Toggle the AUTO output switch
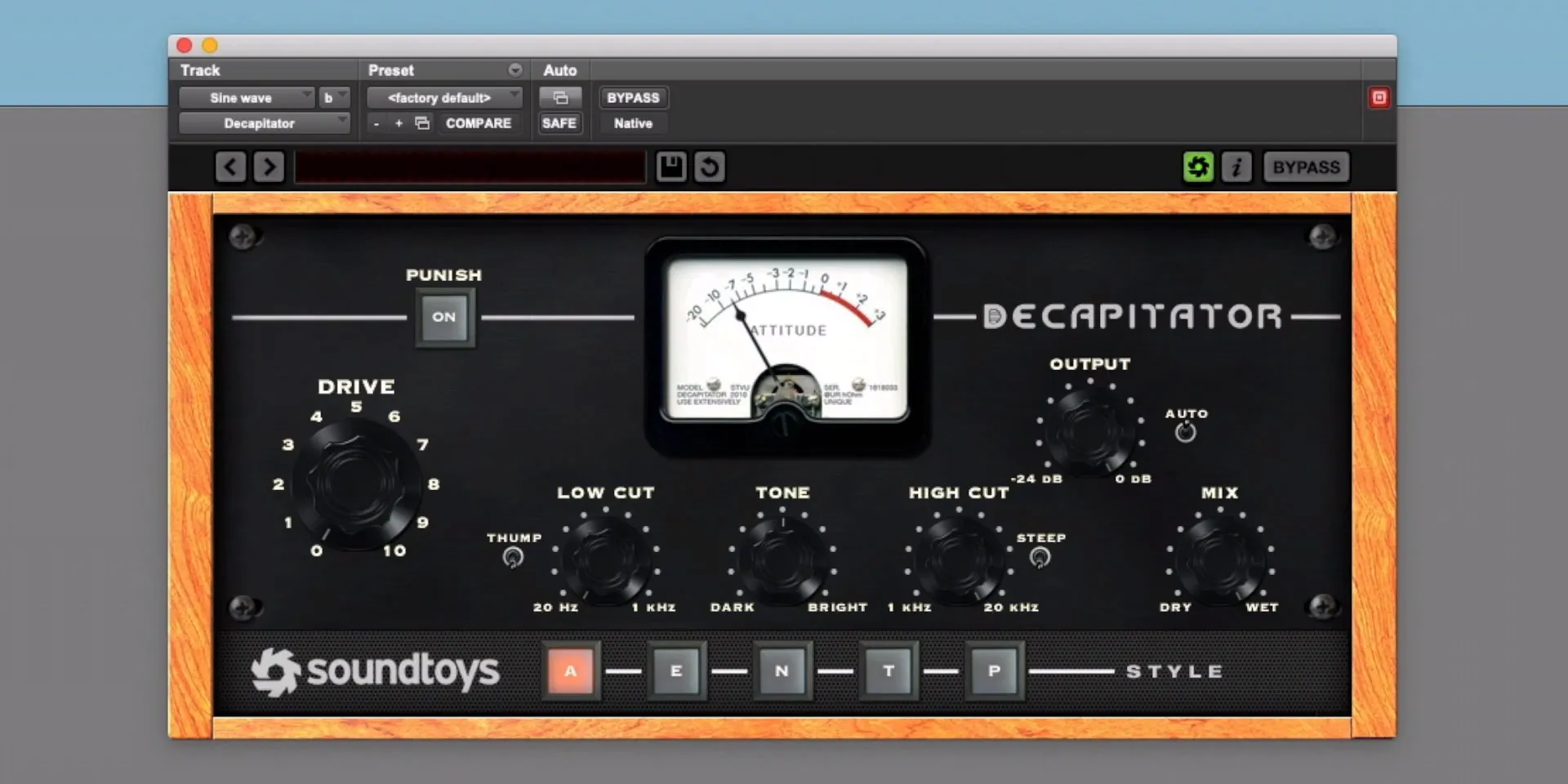Image resolution: width=1568 pixels, height=784 pixels. (x=1186, y=432)
